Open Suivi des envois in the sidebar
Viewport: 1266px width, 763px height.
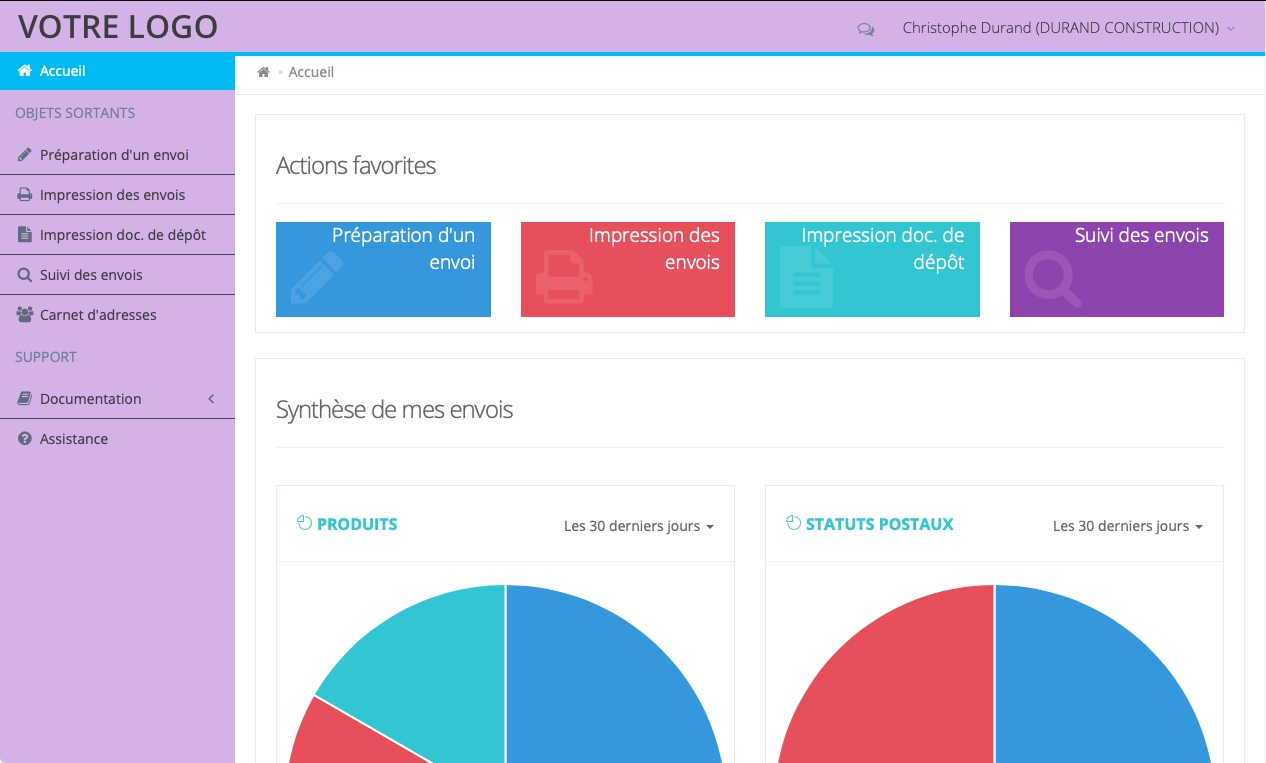point(117,275)
